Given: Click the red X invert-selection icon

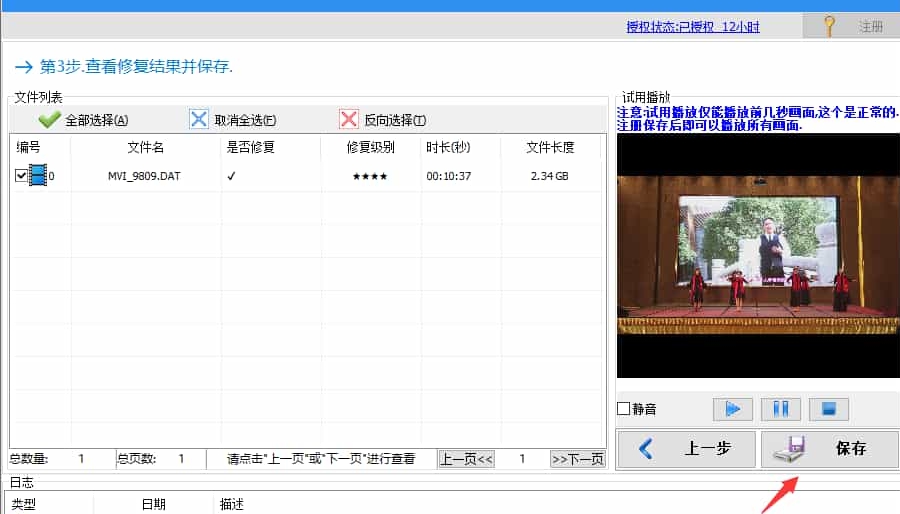Looking at the screenshot, I should 348,119.
